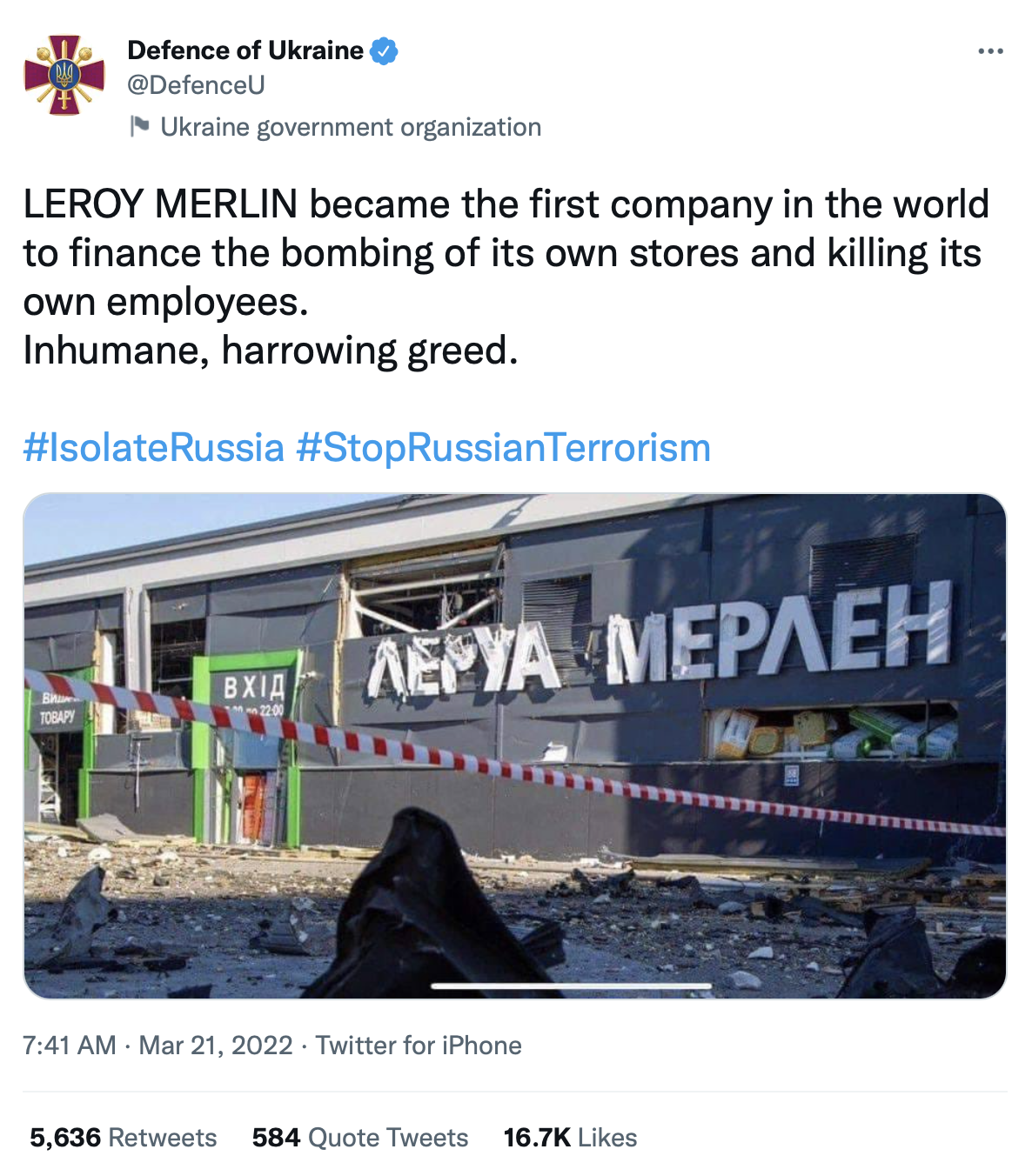Click the blue verified badge icon
The height and width of the screenshot is (1176, 1032).
[x=384, y=51]
